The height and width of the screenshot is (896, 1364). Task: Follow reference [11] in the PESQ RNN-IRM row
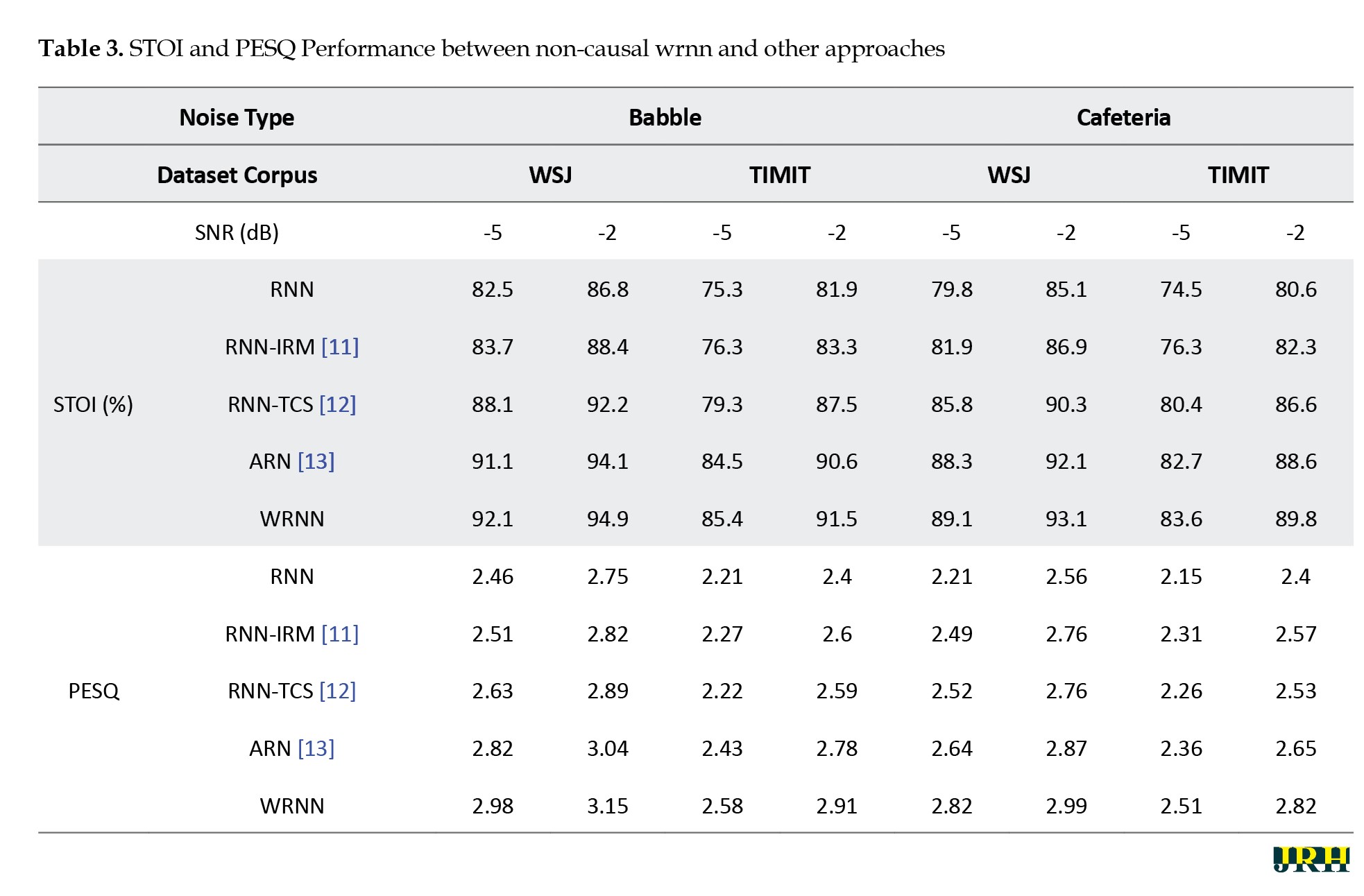coord(340,634)
